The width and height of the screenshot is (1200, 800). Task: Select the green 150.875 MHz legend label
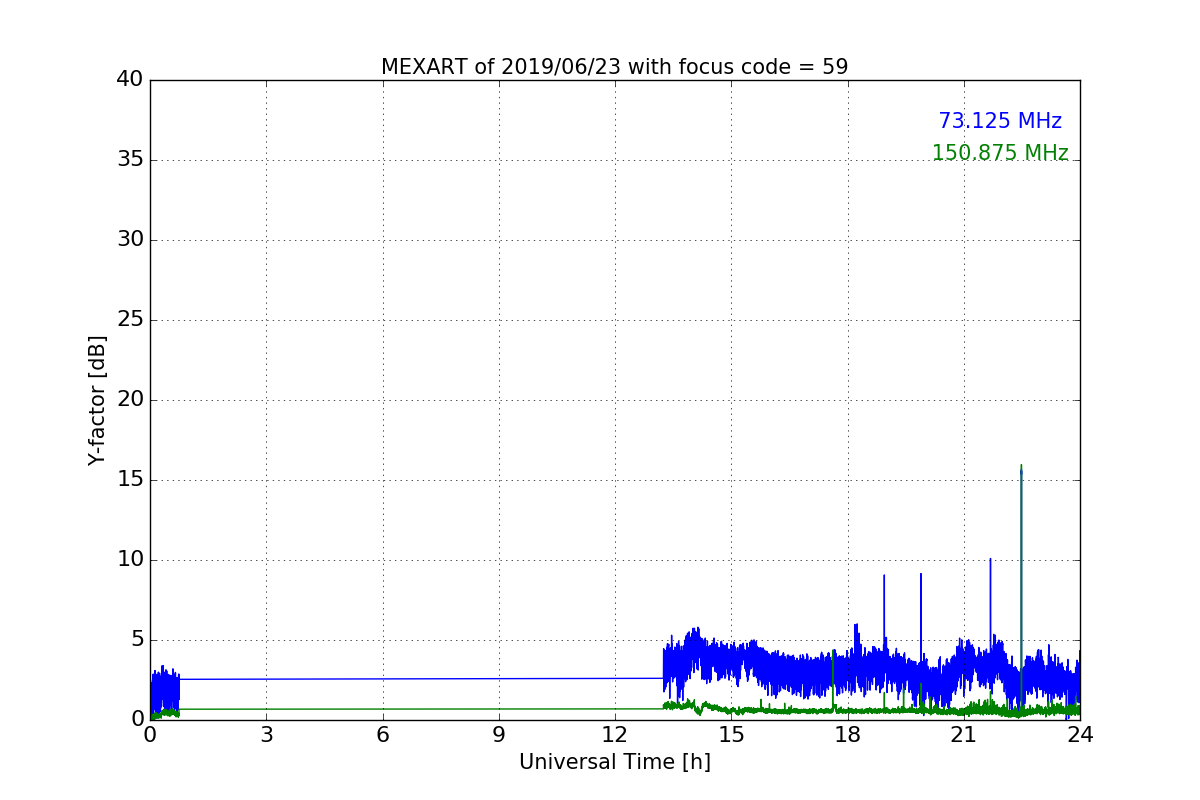(1000, 153)
